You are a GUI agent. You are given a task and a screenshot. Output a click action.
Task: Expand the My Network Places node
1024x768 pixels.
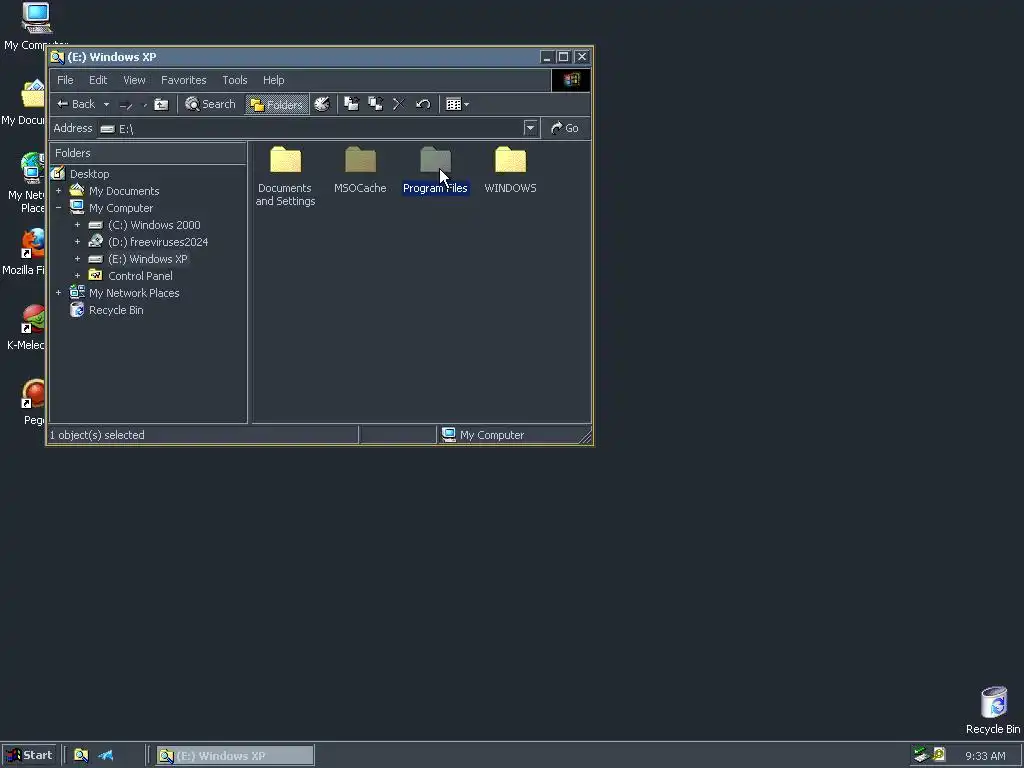[58, 293]
